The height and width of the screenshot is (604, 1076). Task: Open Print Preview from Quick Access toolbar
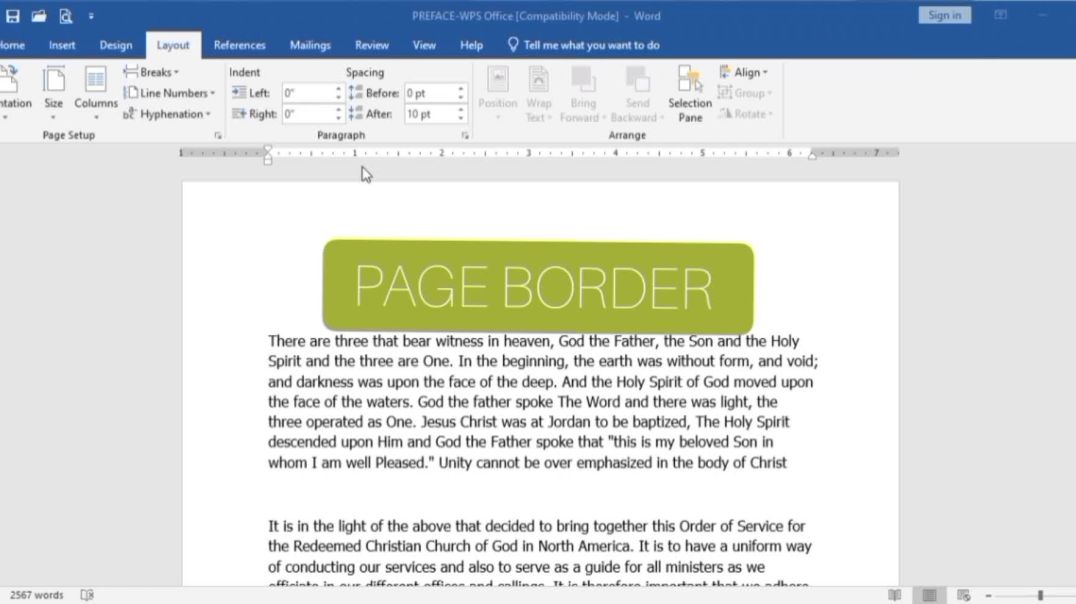(x=65, y=15)
